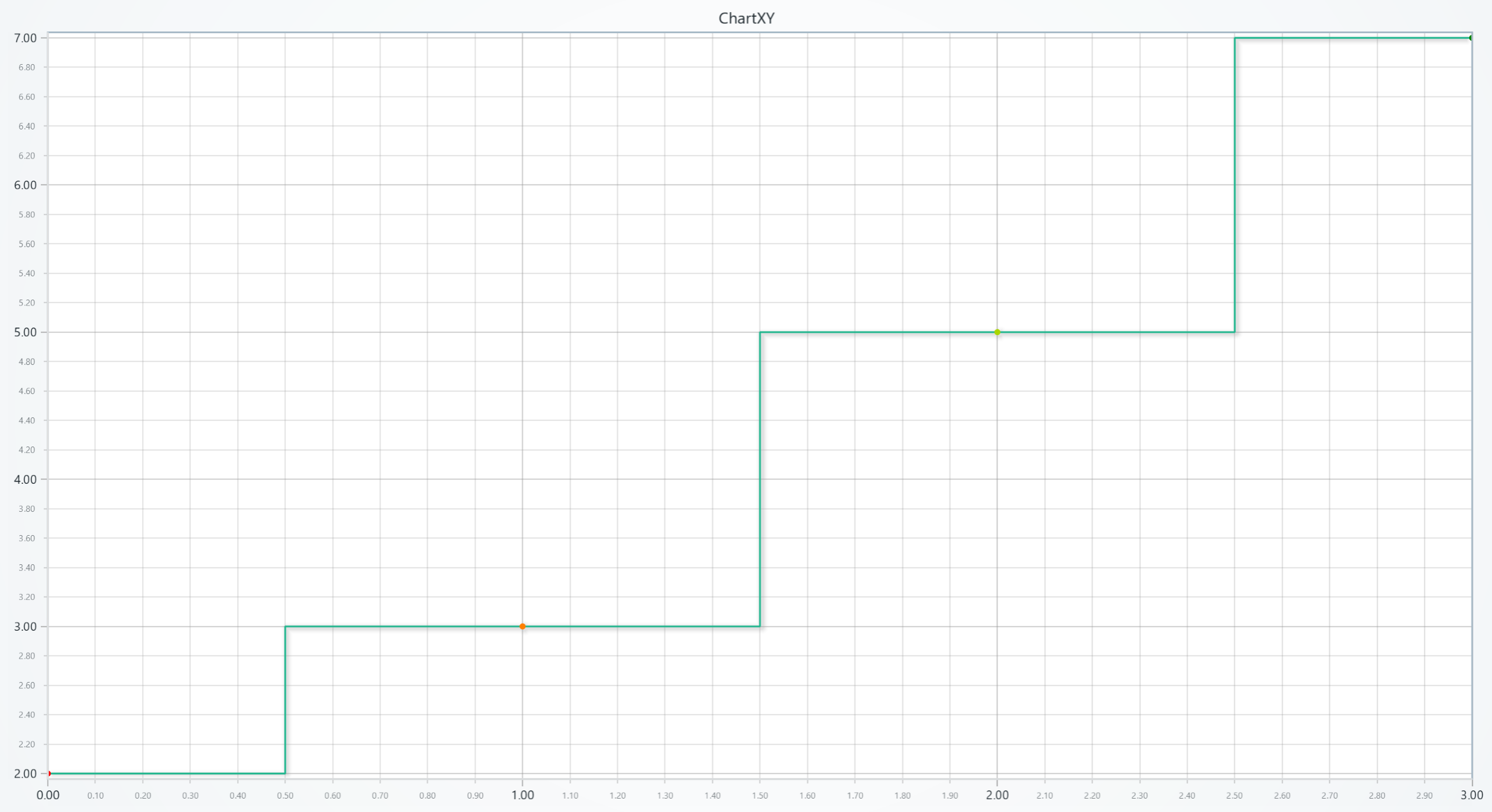Select the 3.00 tick label on X axis
Viewport: 1492px width, 812px height.
click(x=1472, y=794)
